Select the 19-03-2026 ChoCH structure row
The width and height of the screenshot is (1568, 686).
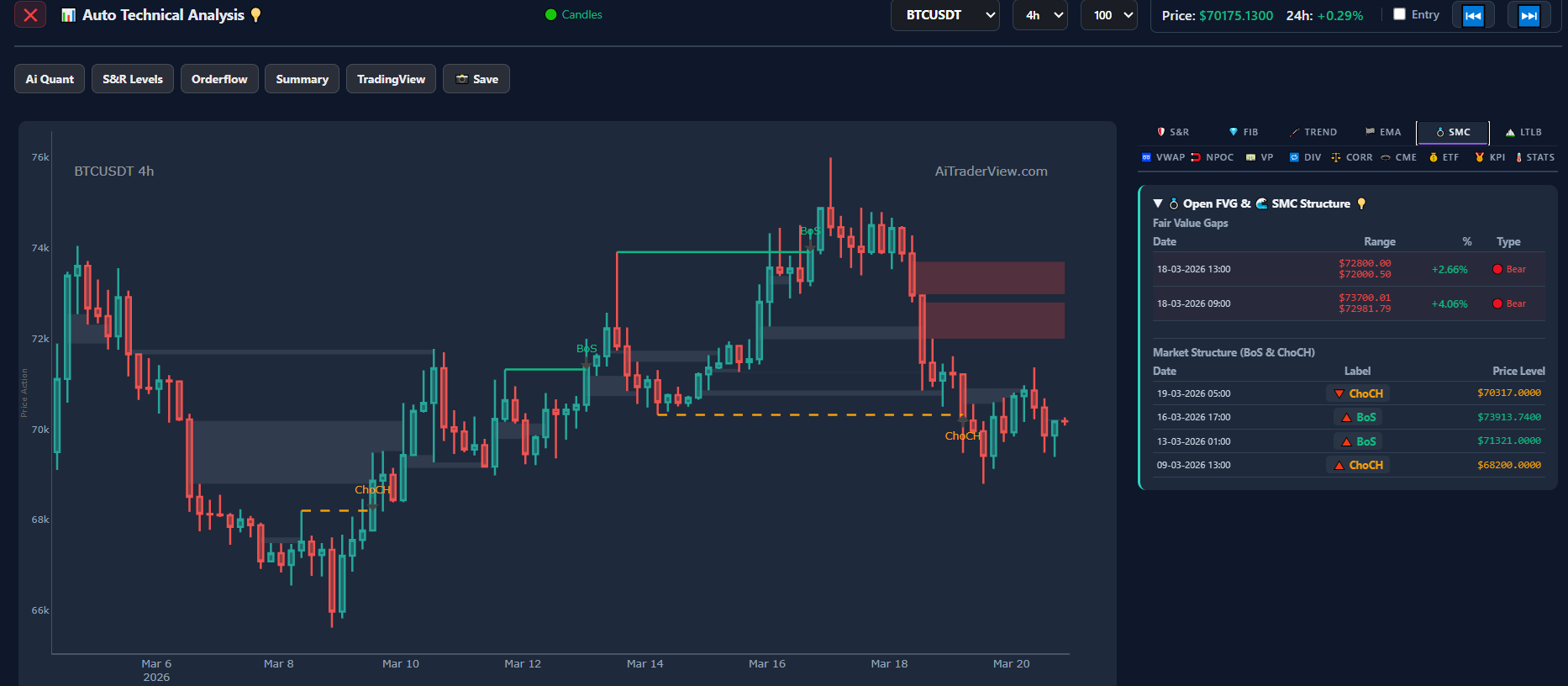coord(1349,393)
